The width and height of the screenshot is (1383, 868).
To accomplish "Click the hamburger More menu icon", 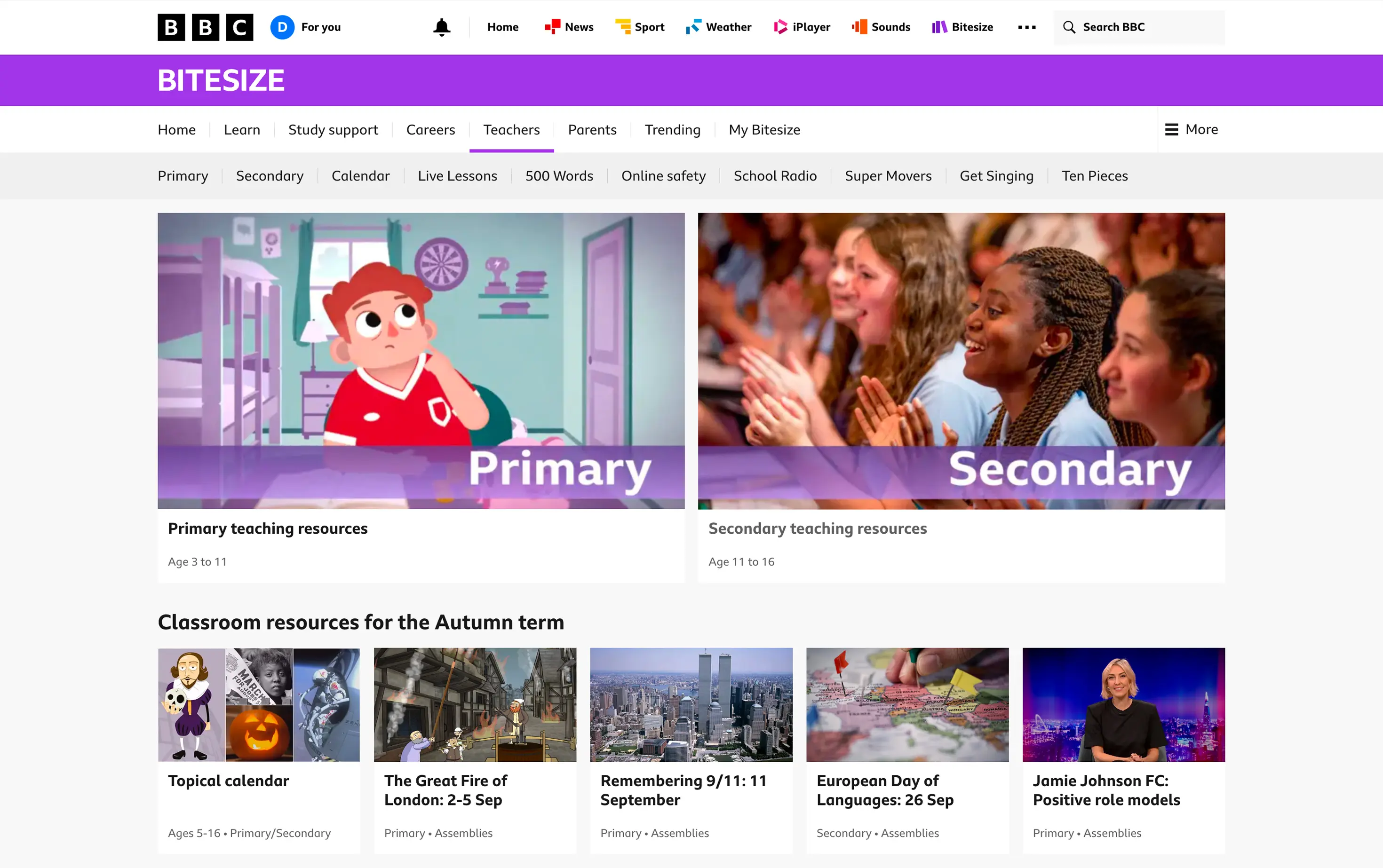I will point(1171,129).
